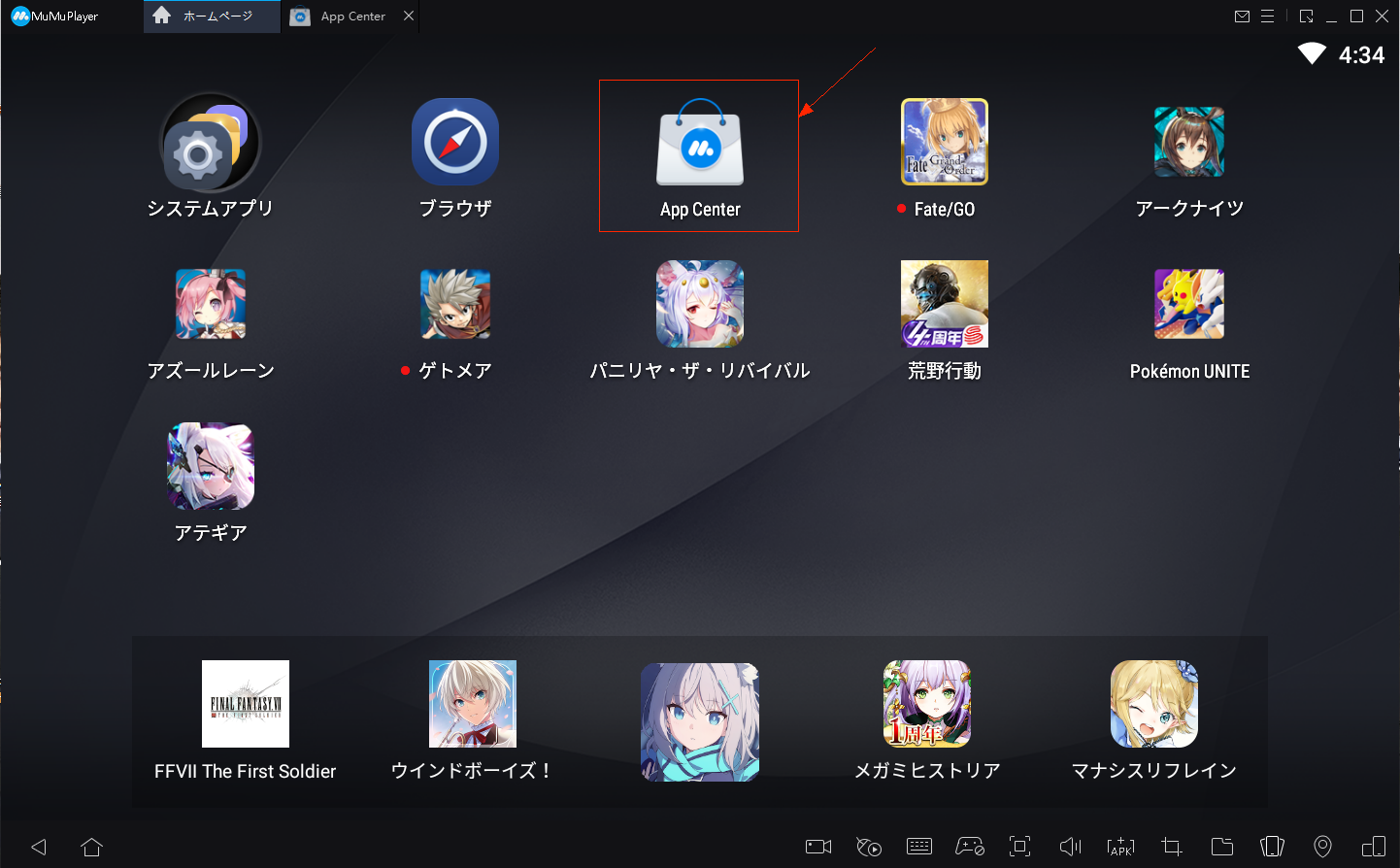1400x868 pixels.
Task: Open Pokémon UNITE
Action: click(1189, 304)
